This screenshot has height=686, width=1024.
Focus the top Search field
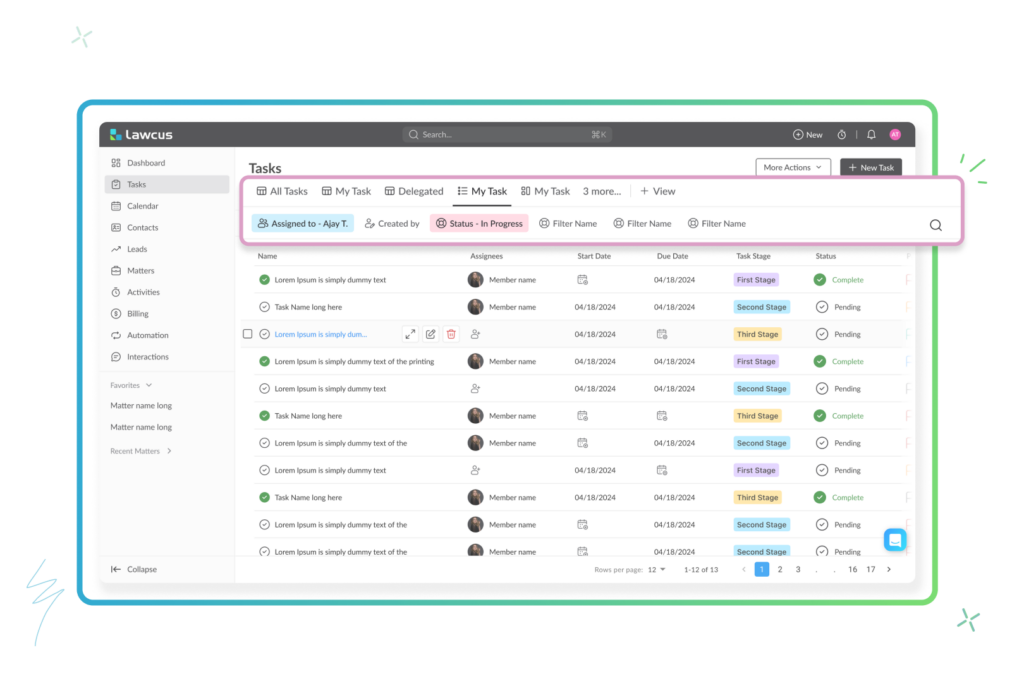(507, 135)
